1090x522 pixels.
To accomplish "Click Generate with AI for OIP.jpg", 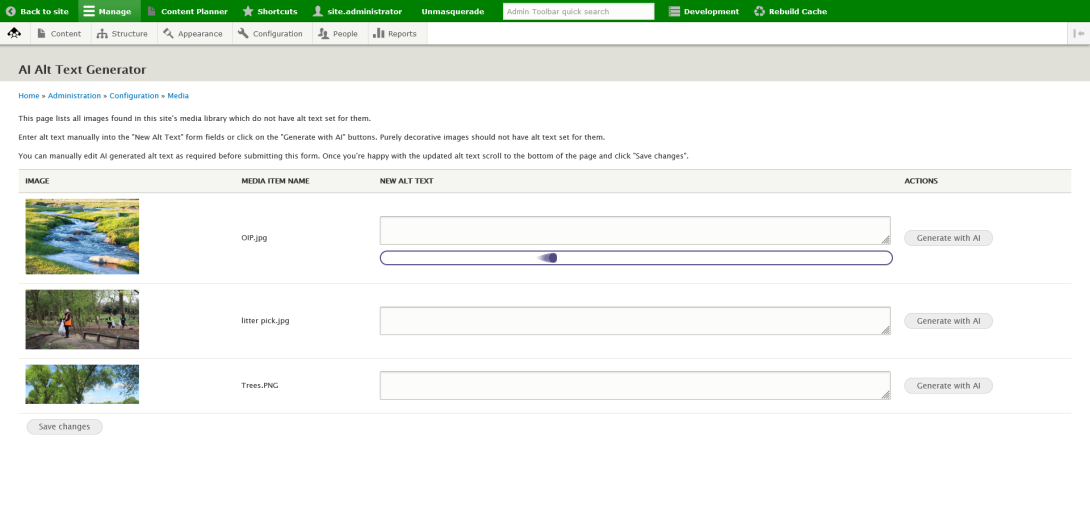I will (948, 238).
